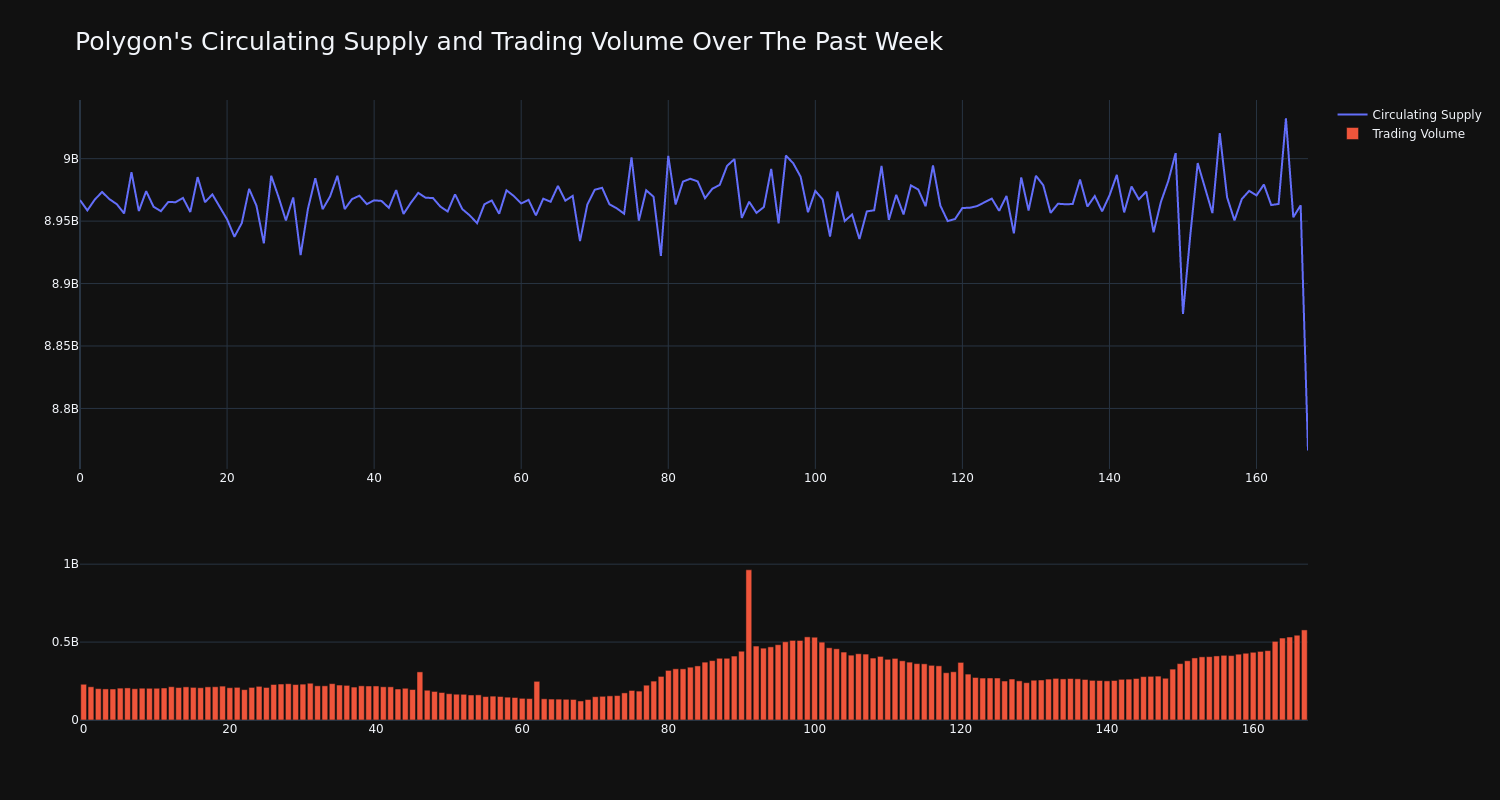Viewport: 1500px width, 800px height.
Task: Click the last volume bar on the right
Action: pos(1304,675)
